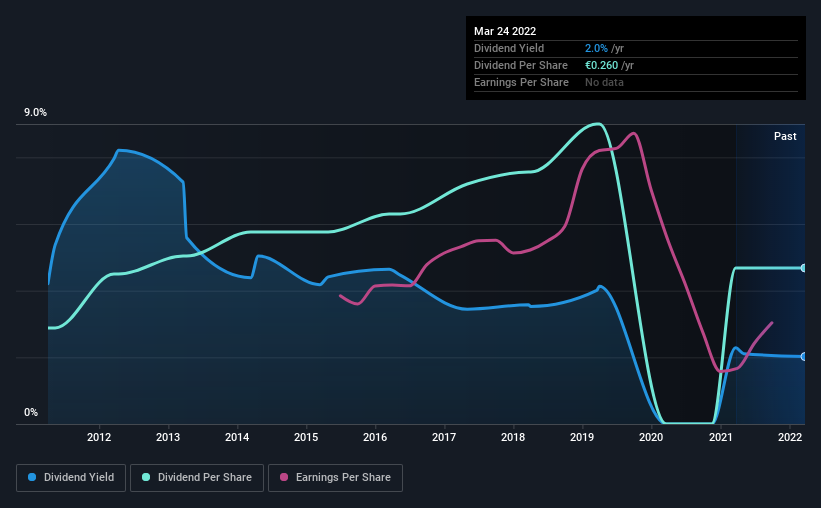This screenshot has width=821, height=508.
Task: Click the 0% y-axis label
Action: pos(31,413)
